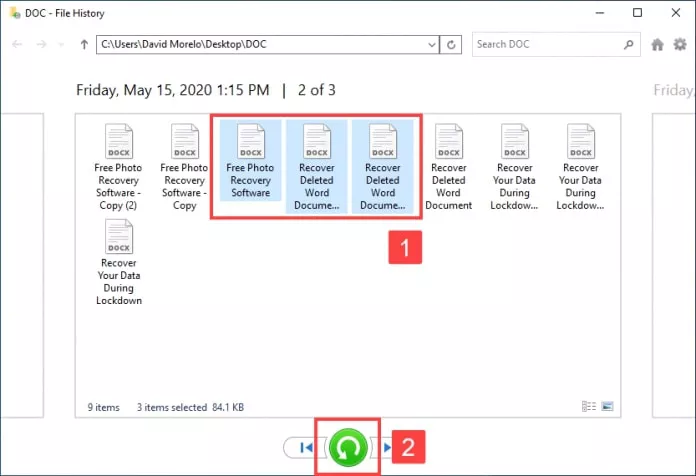The height and width of the screenshot is (476, 696).
Task: Switch to large icons view
Action: (x=607, y=406)
